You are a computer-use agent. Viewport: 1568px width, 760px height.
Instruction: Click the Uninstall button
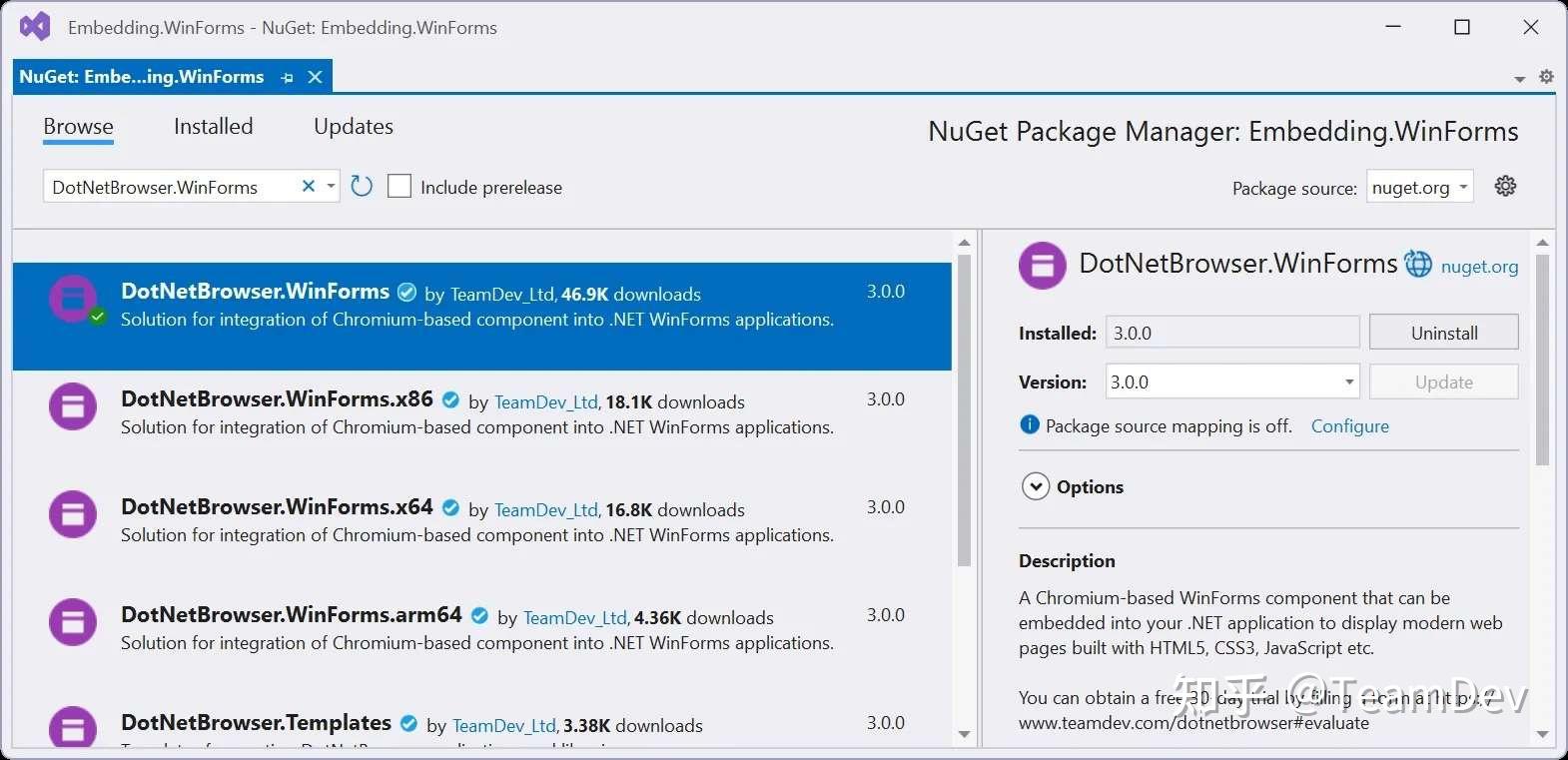click(x=1444, y=333)
